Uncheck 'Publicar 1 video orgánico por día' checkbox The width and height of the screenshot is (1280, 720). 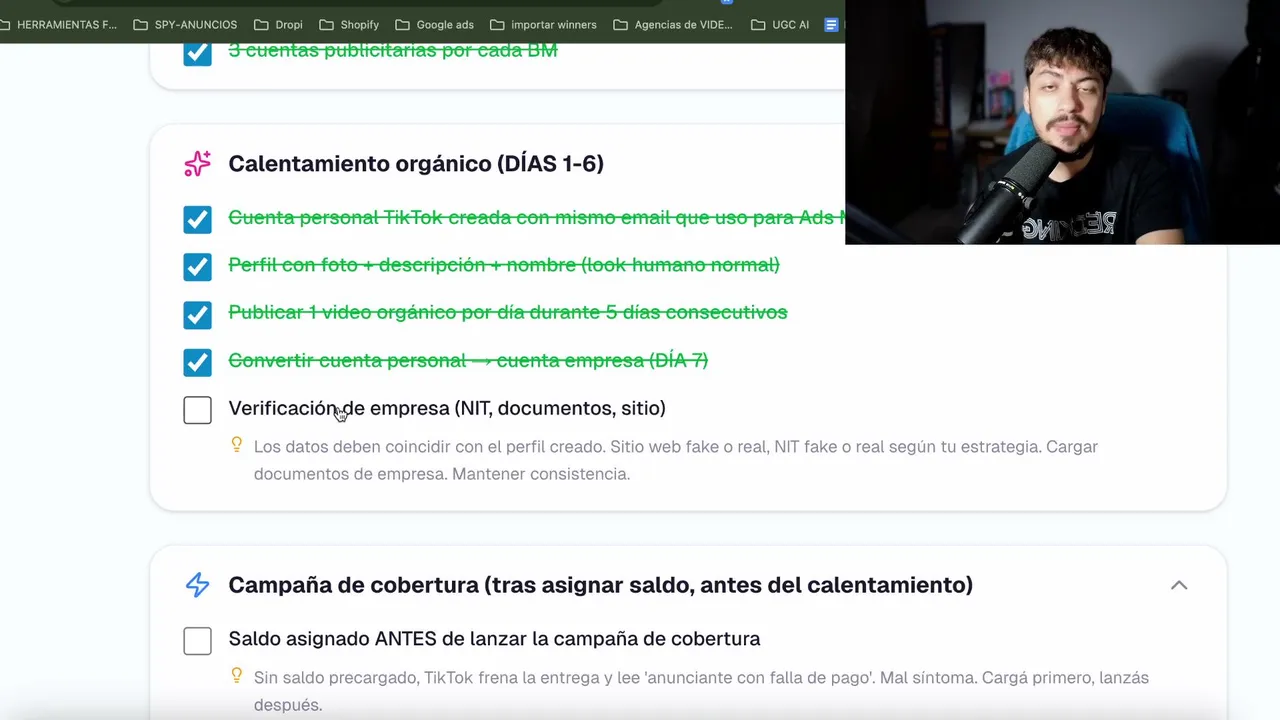point(197,314)
